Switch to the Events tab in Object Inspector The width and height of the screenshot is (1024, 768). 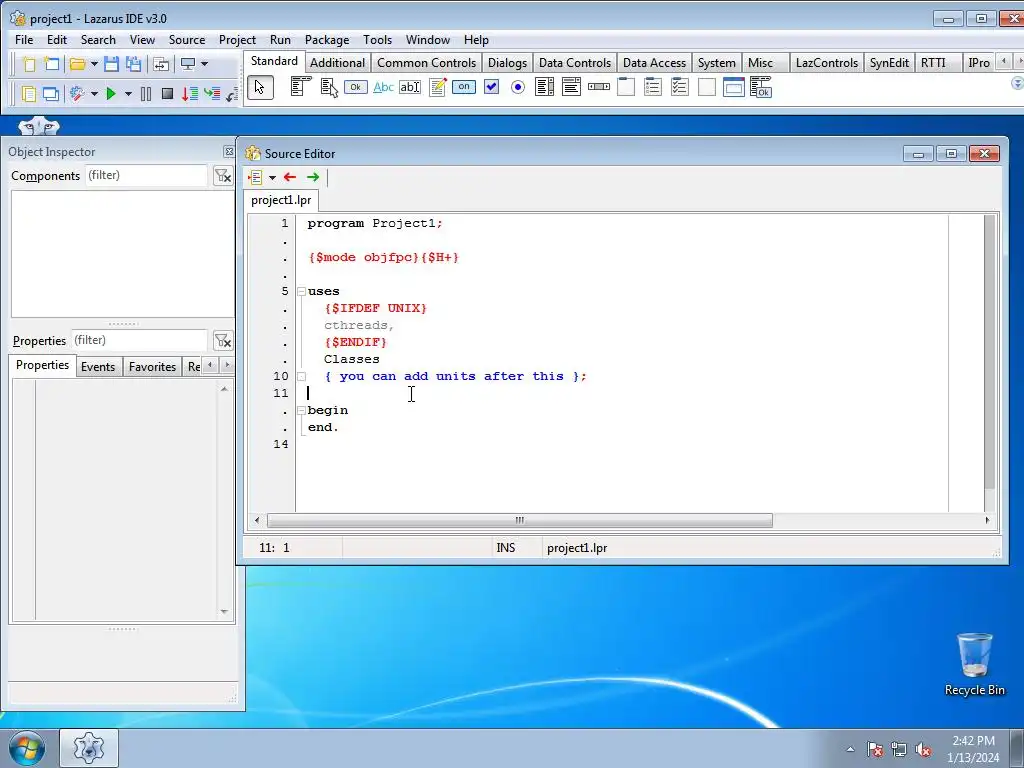point(98,367)
